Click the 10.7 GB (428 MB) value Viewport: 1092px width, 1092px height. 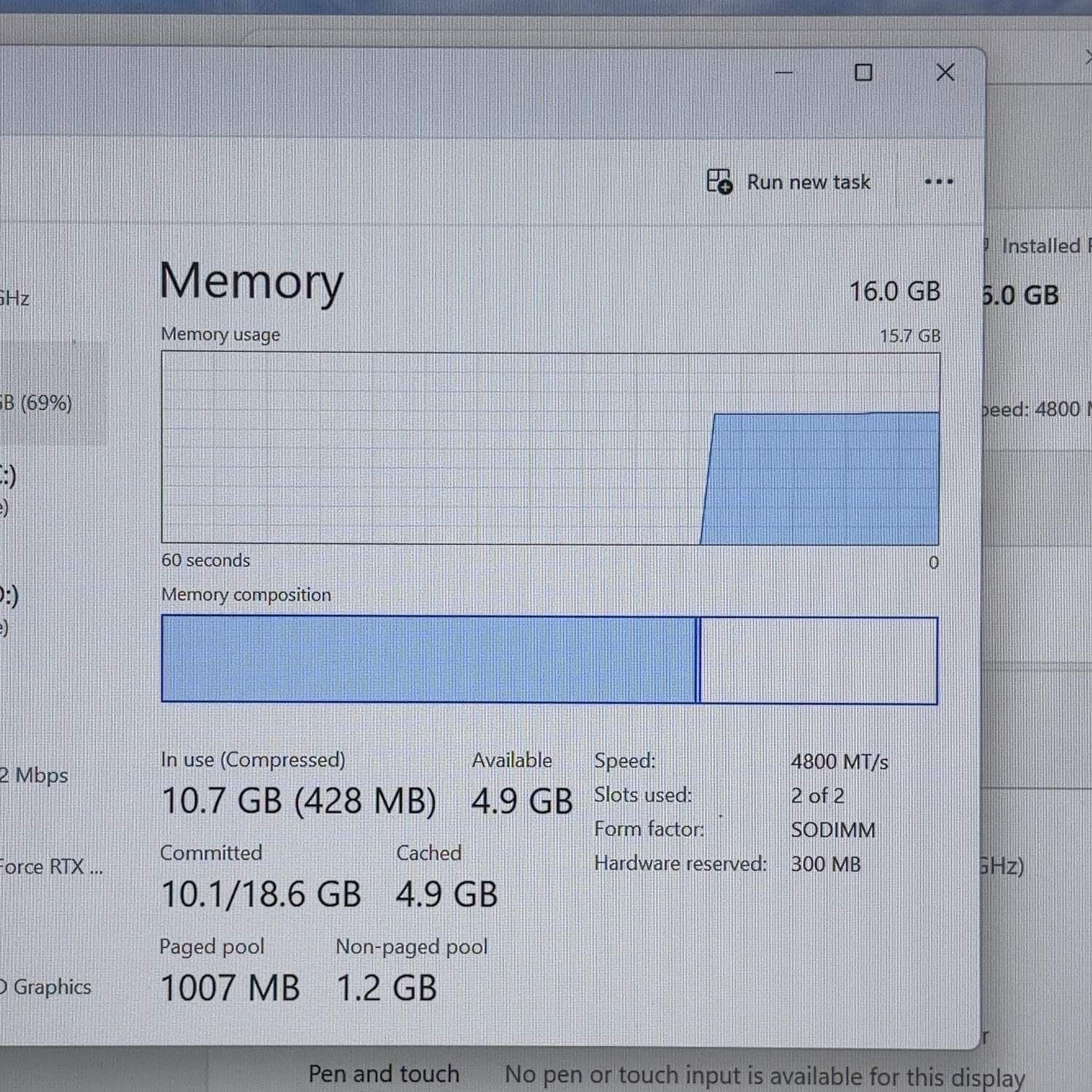pos(298,801)
